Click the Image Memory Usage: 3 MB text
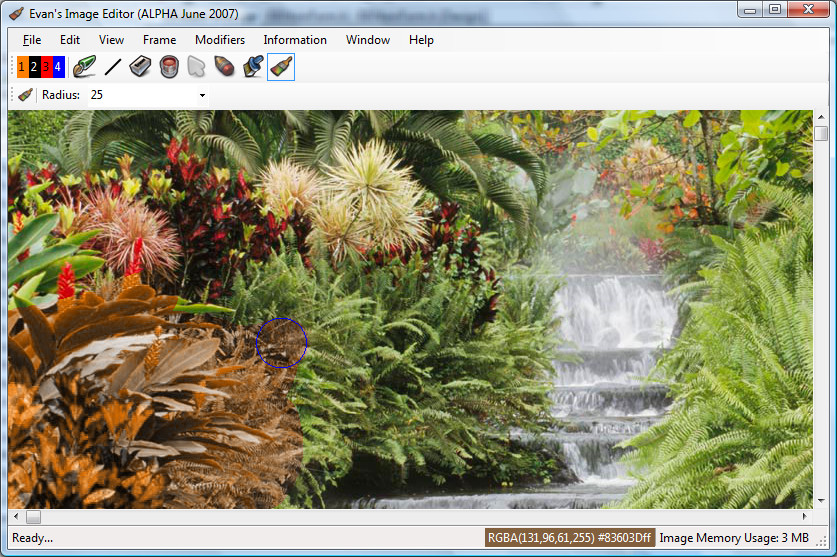 [734, 538]
